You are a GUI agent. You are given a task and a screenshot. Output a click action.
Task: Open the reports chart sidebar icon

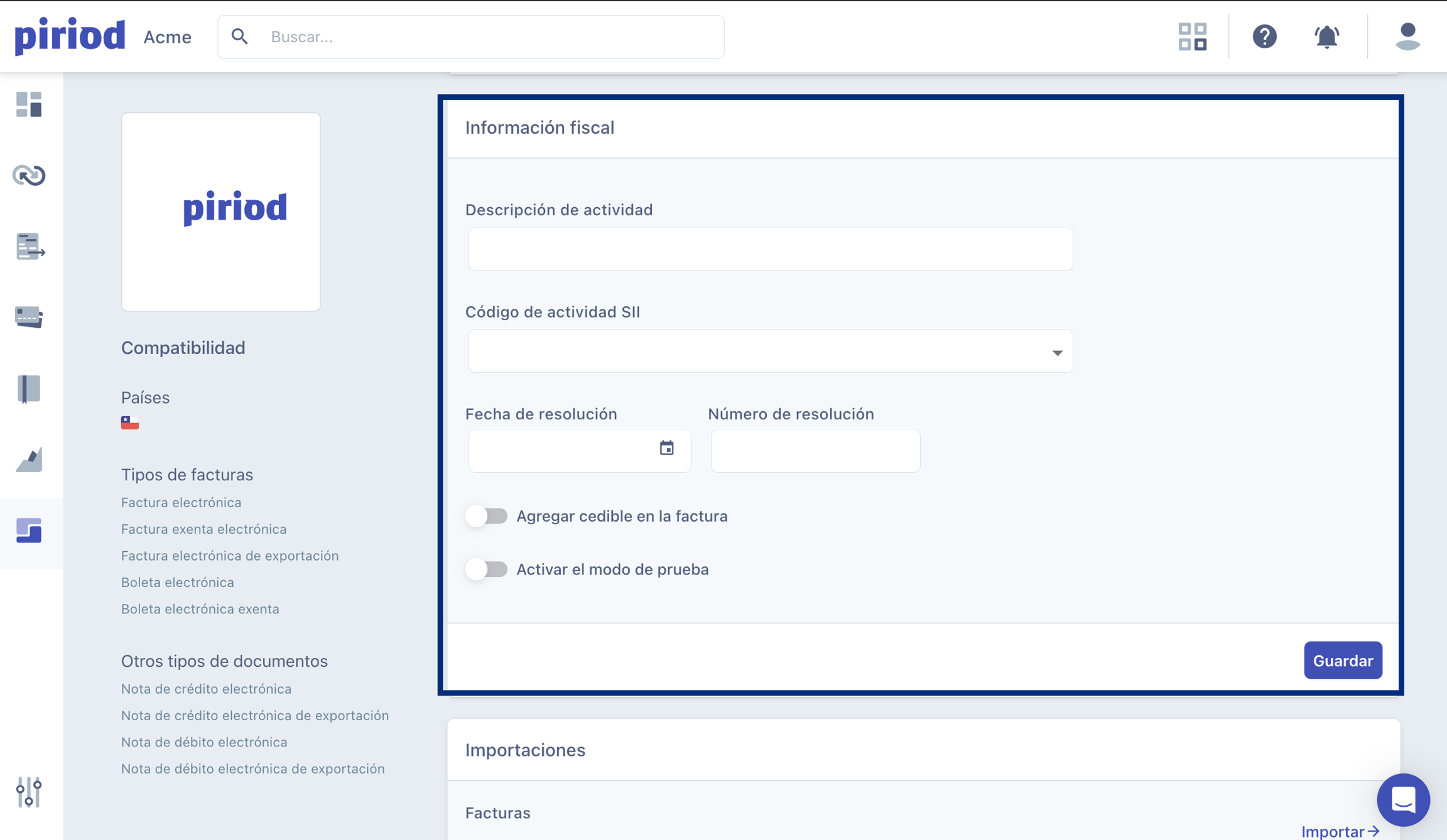click(x=29, y=460)
